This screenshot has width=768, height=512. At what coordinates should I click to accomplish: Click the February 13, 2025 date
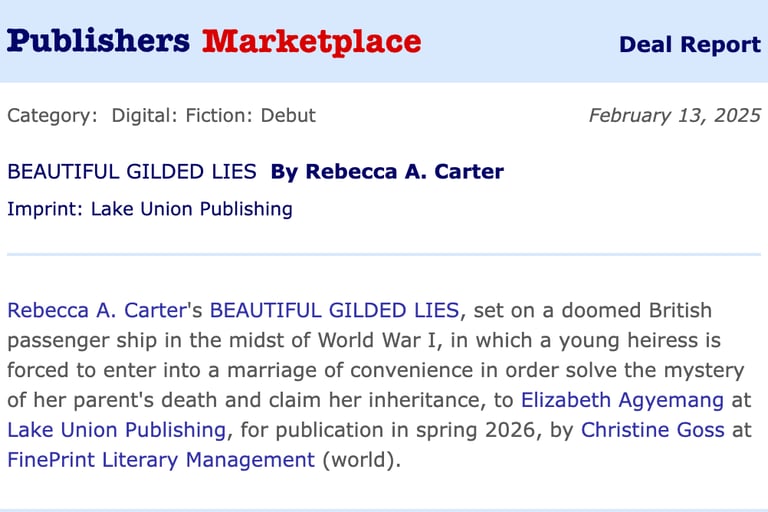(674, 115)
